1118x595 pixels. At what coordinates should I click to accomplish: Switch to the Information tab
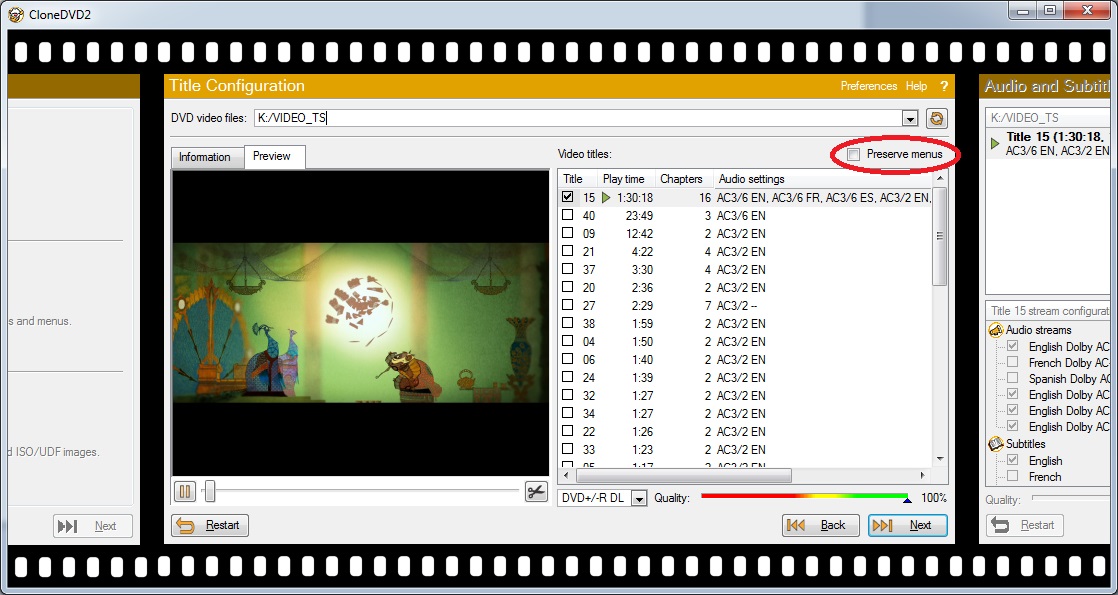[205, 157]
